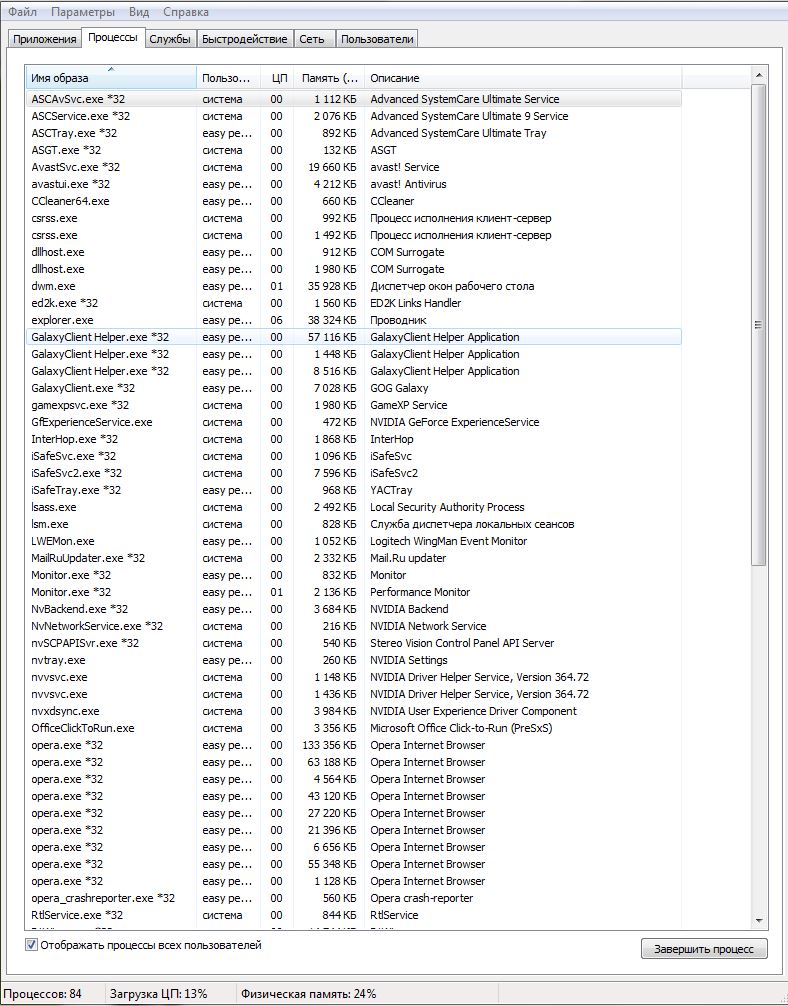Sort by ЦП column header
This screenshot has width=788, height=1006.
tap(277, 78)
